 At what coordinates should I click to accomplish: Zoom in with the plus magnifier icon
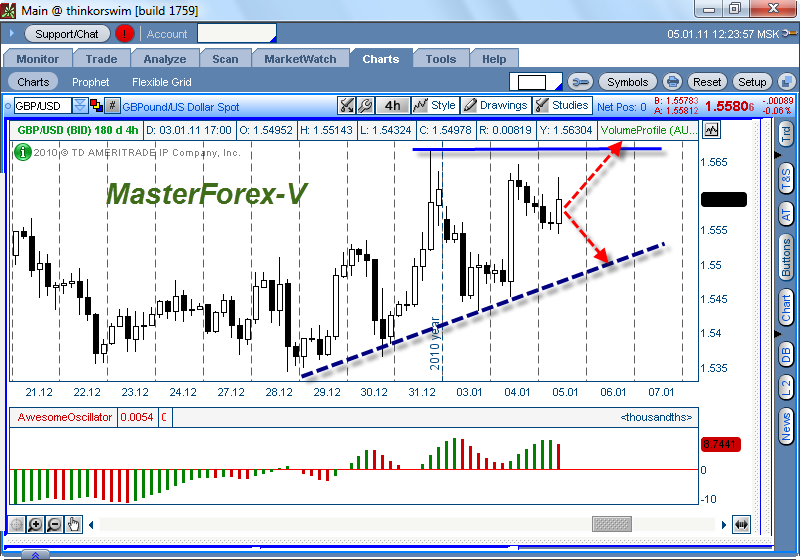click(35, 524)
